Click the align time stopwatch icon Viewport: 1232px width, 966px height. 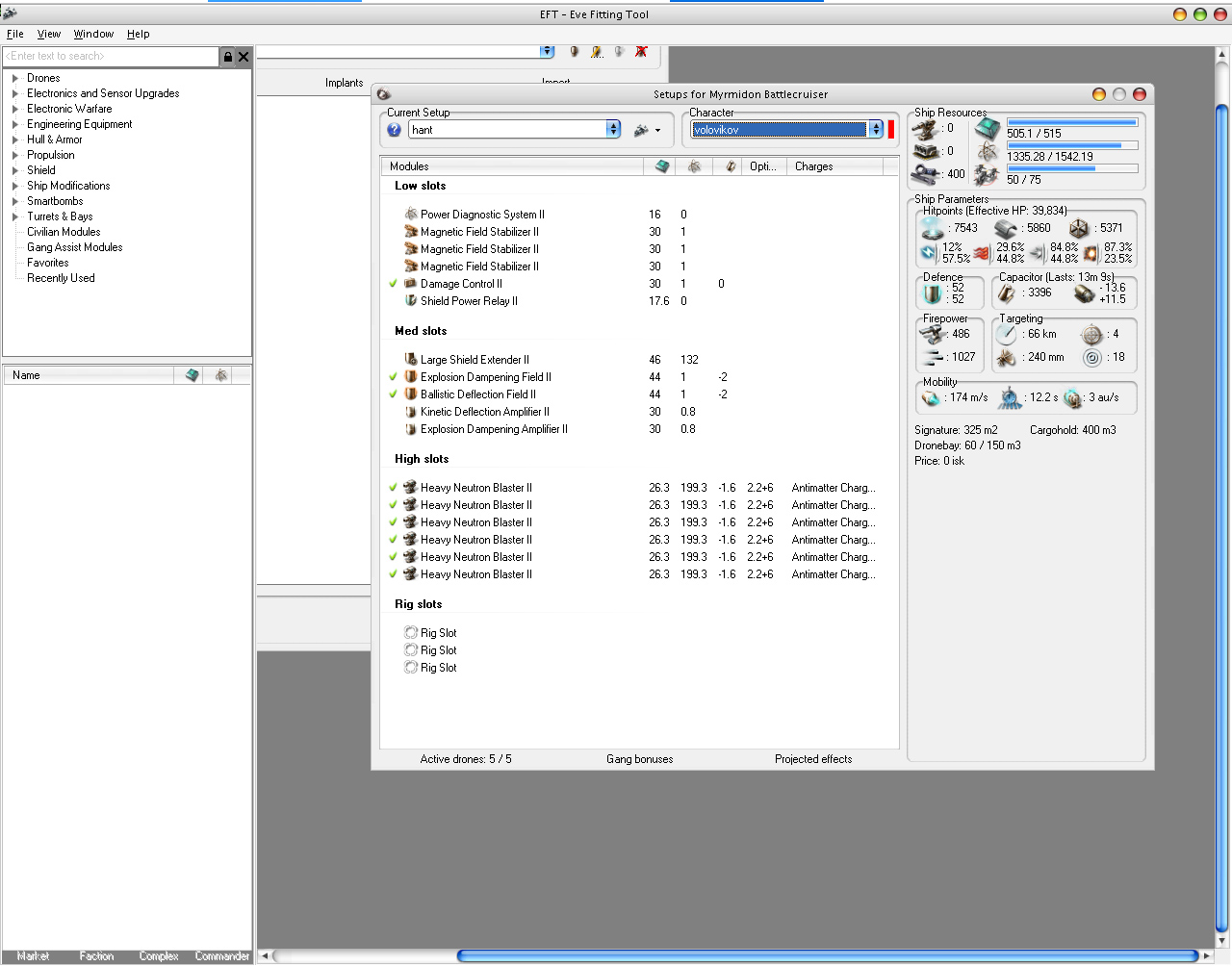point(1010,397)
